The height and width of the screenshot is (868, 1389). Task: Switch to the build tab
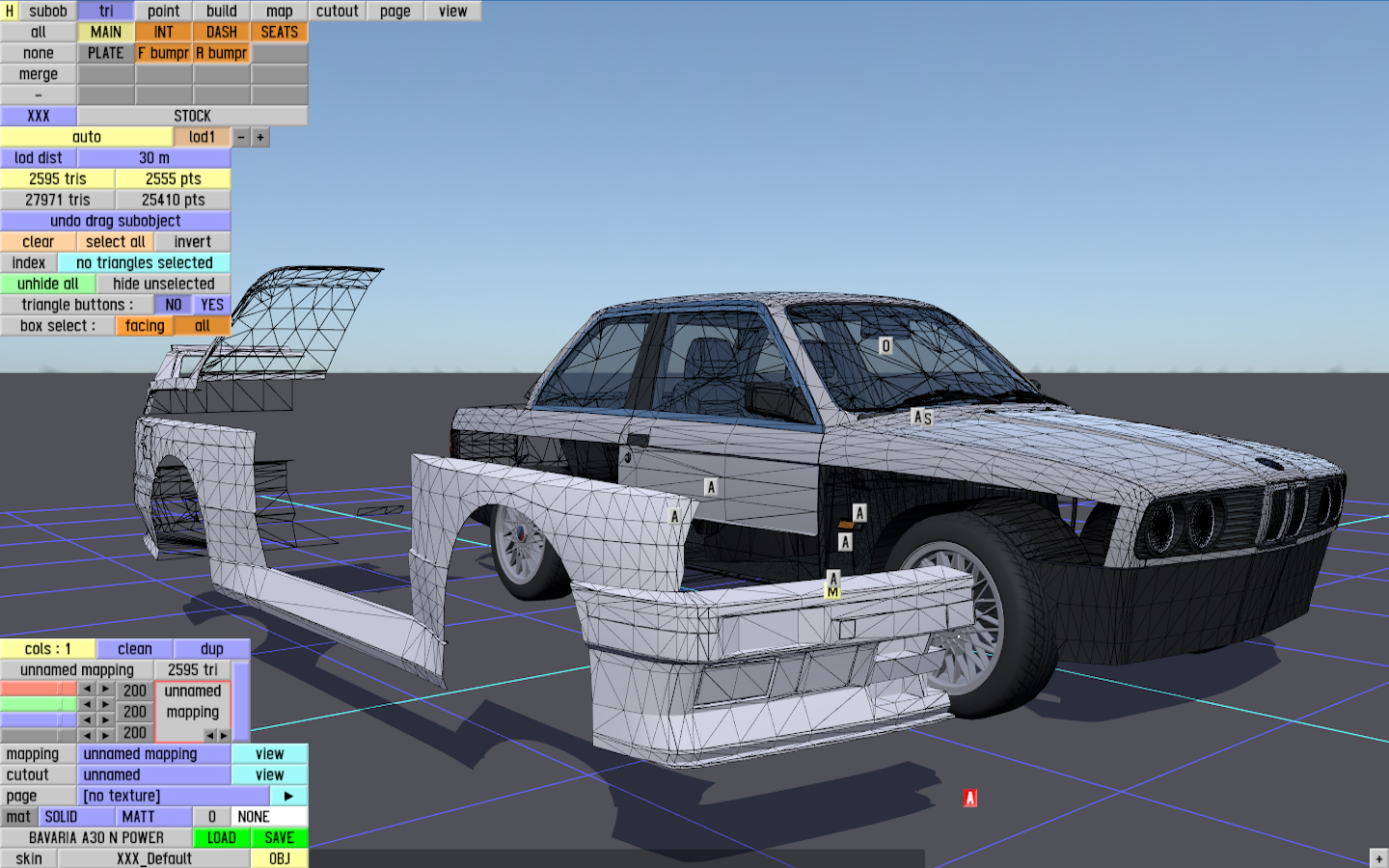click(222, 11)
